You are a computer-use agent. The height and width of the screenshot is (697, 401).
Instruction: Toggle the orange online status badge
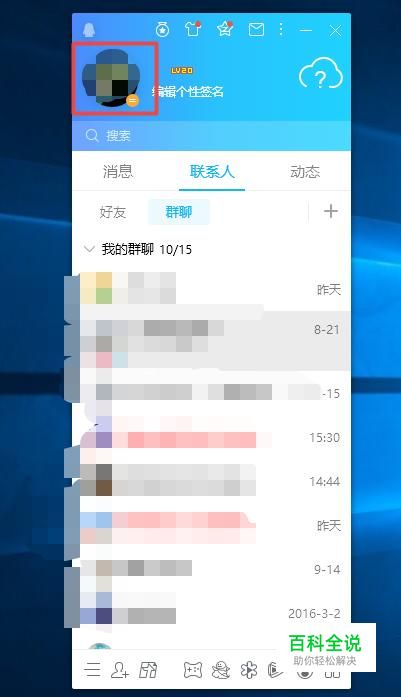point(132,101)
